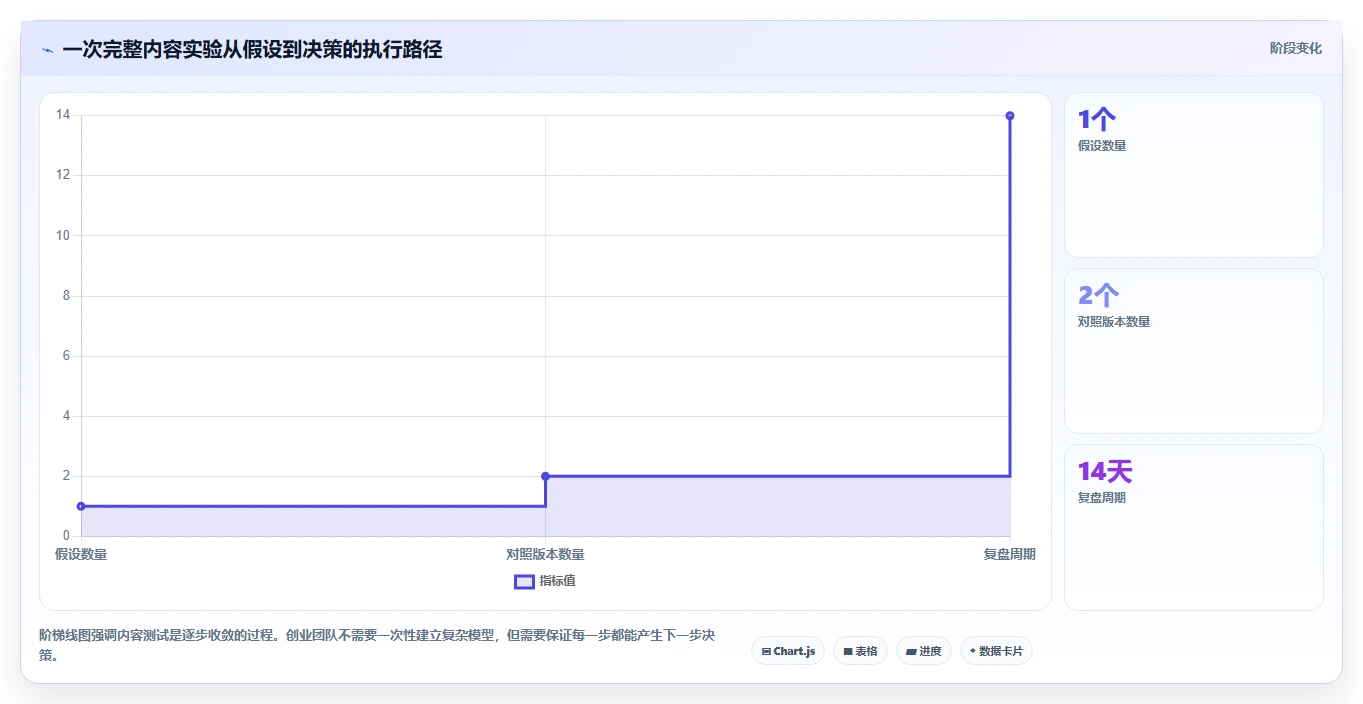Click the 指标值 legend label
Viewport: 1363px width, 704px height.
point(558,581)
